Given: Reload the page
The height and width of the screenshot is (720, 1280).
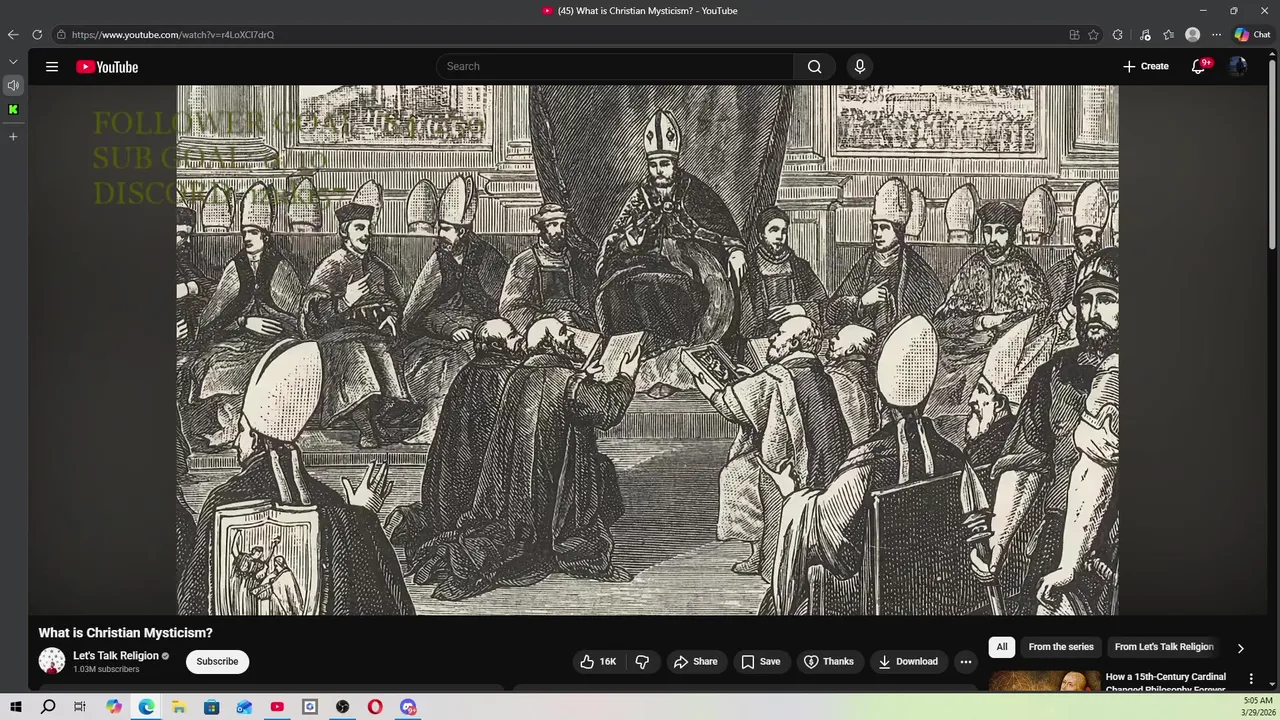Looking at the screenshot, I should (37, 35).
